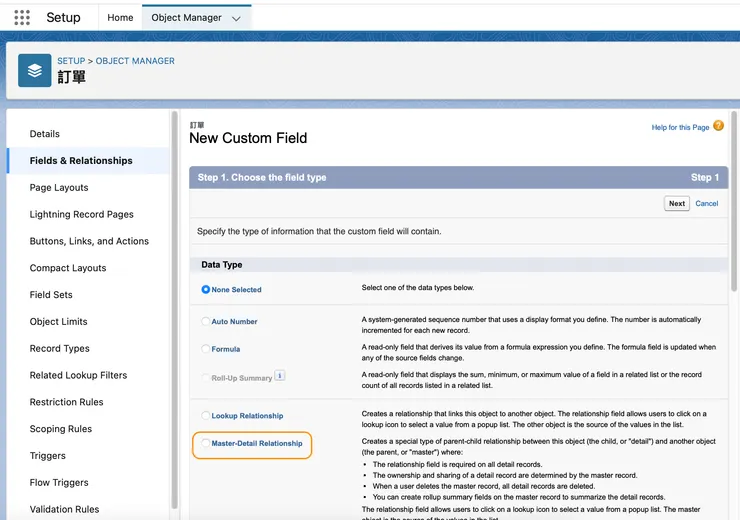
Task: Pick the Lookup Relationship radio button
Action: coord(206,416)
